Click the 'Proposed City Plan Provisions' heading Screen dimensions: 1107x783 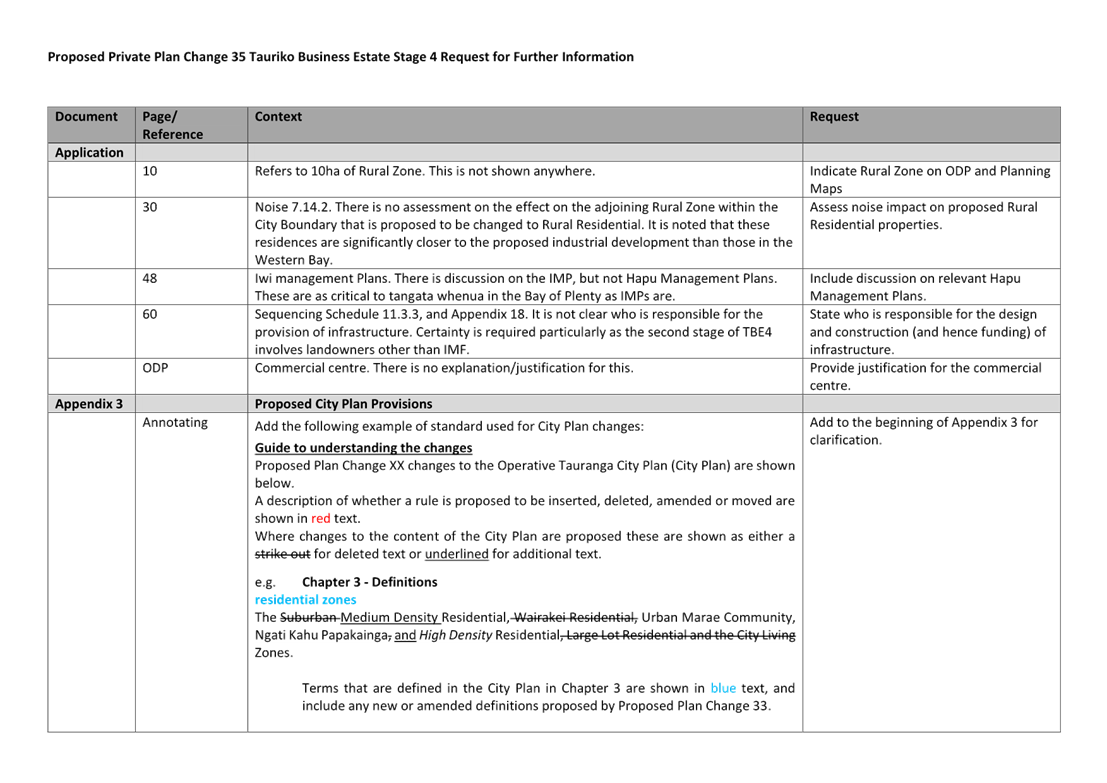click(x=343, y=404)
